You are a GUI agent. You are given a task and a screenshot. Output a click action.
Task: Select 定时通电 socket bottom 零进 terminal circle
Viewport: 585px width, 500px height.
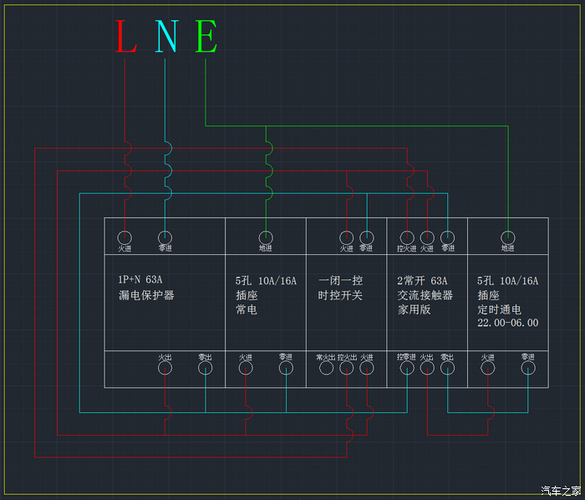[528, 368]
